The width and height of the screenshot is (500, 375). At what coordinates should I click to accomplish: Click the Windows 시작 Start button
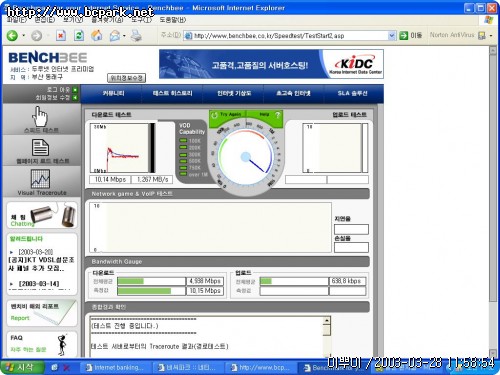point(22,367)
